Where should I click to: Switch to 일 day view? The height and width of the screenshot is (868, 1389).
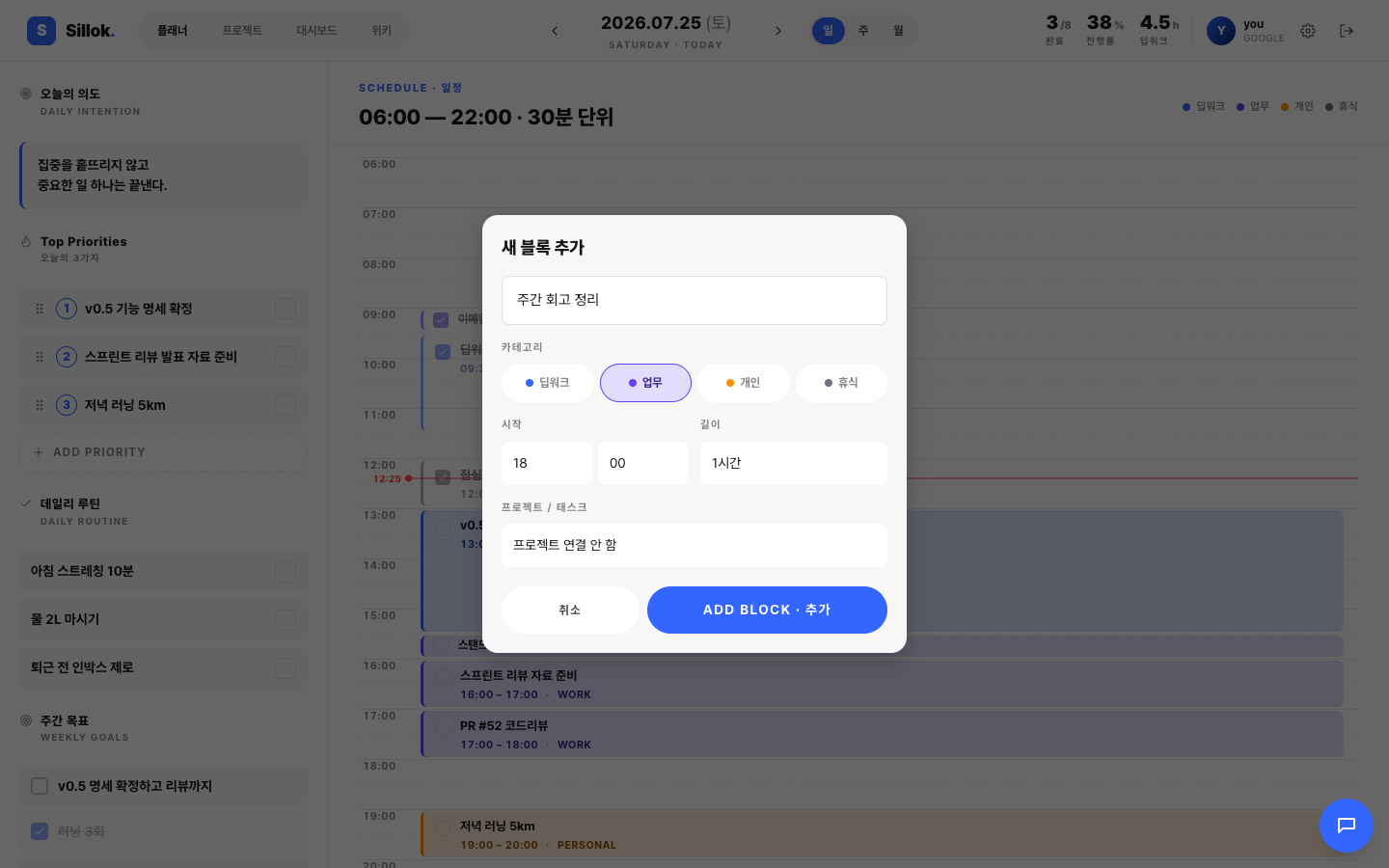point(828,31)
